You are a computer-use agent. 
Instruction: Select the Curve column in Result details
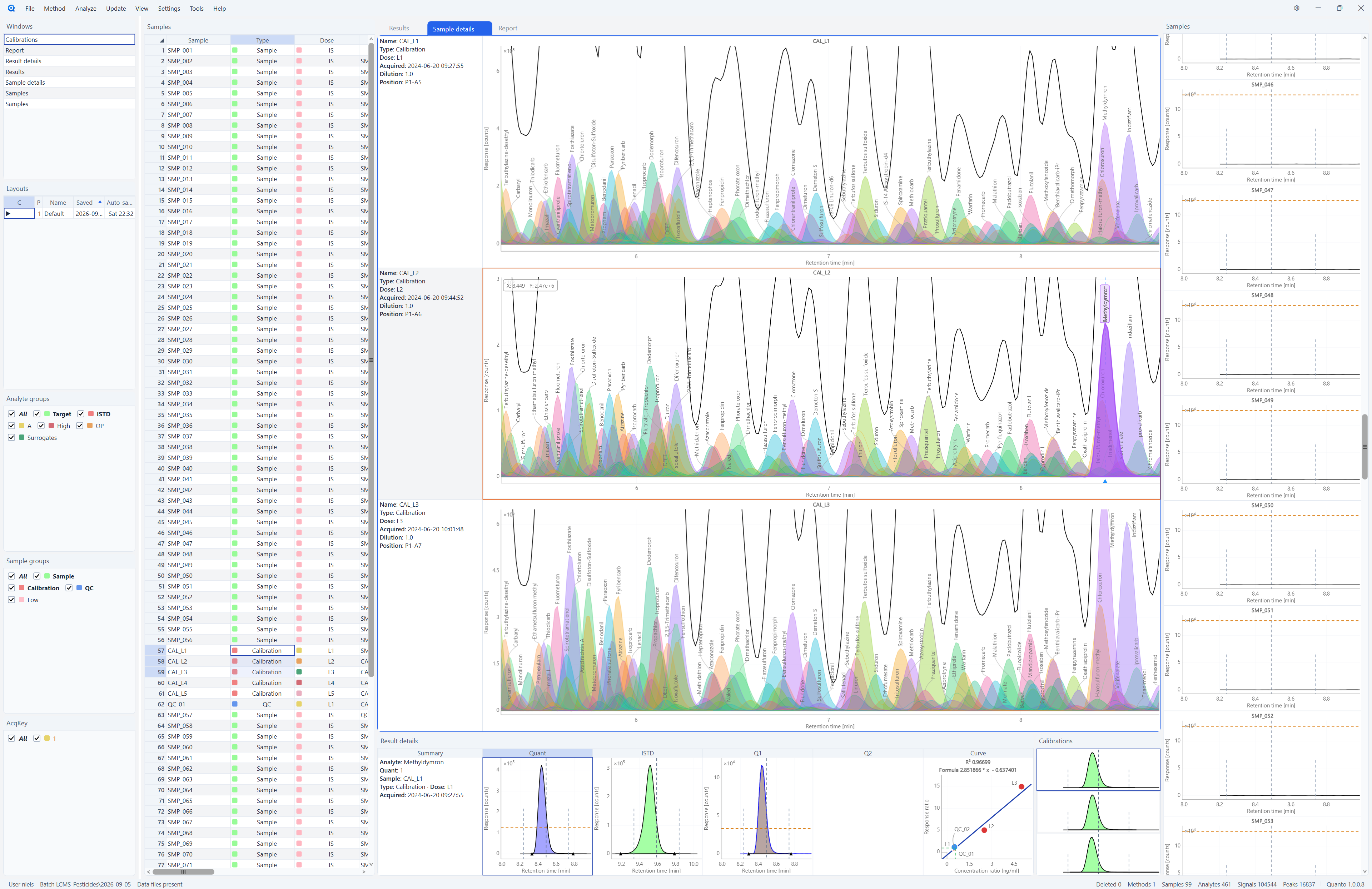[x=978, y=753]
